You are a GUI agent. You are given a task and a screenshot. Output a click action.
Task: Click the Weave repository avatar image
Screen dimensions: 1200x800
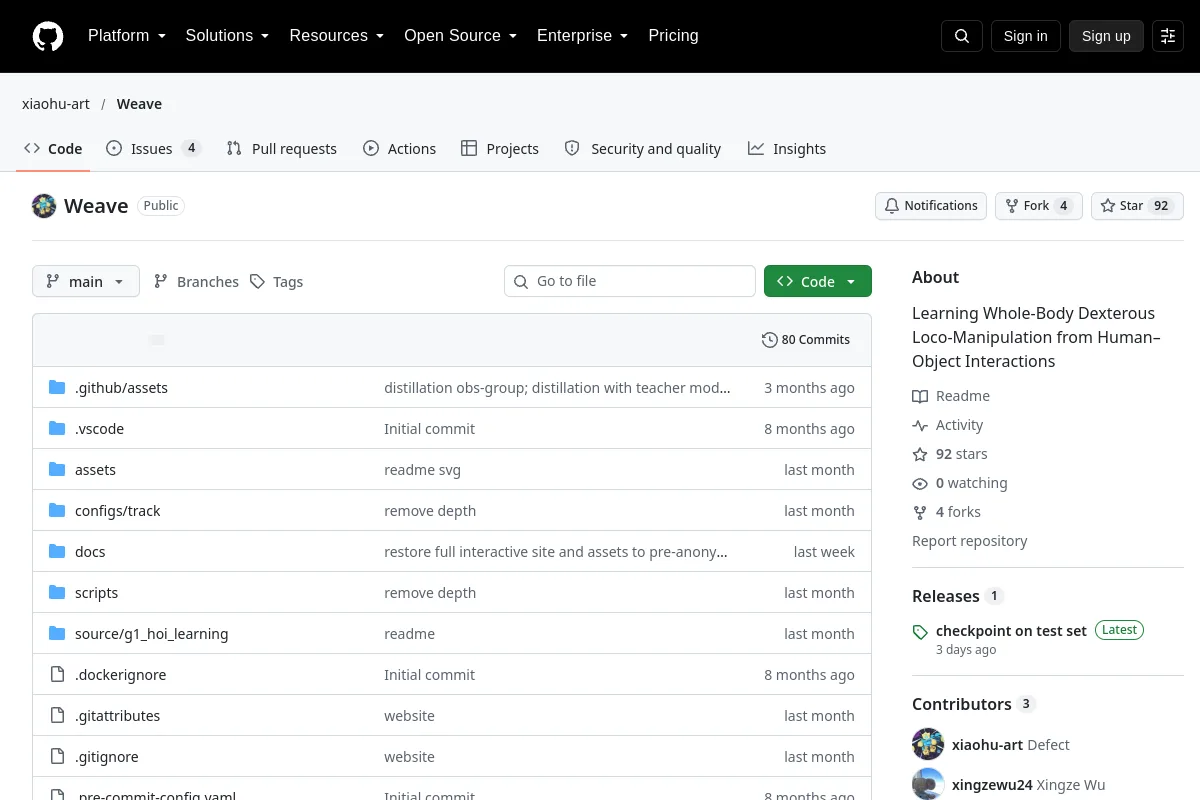pos(44,206)
